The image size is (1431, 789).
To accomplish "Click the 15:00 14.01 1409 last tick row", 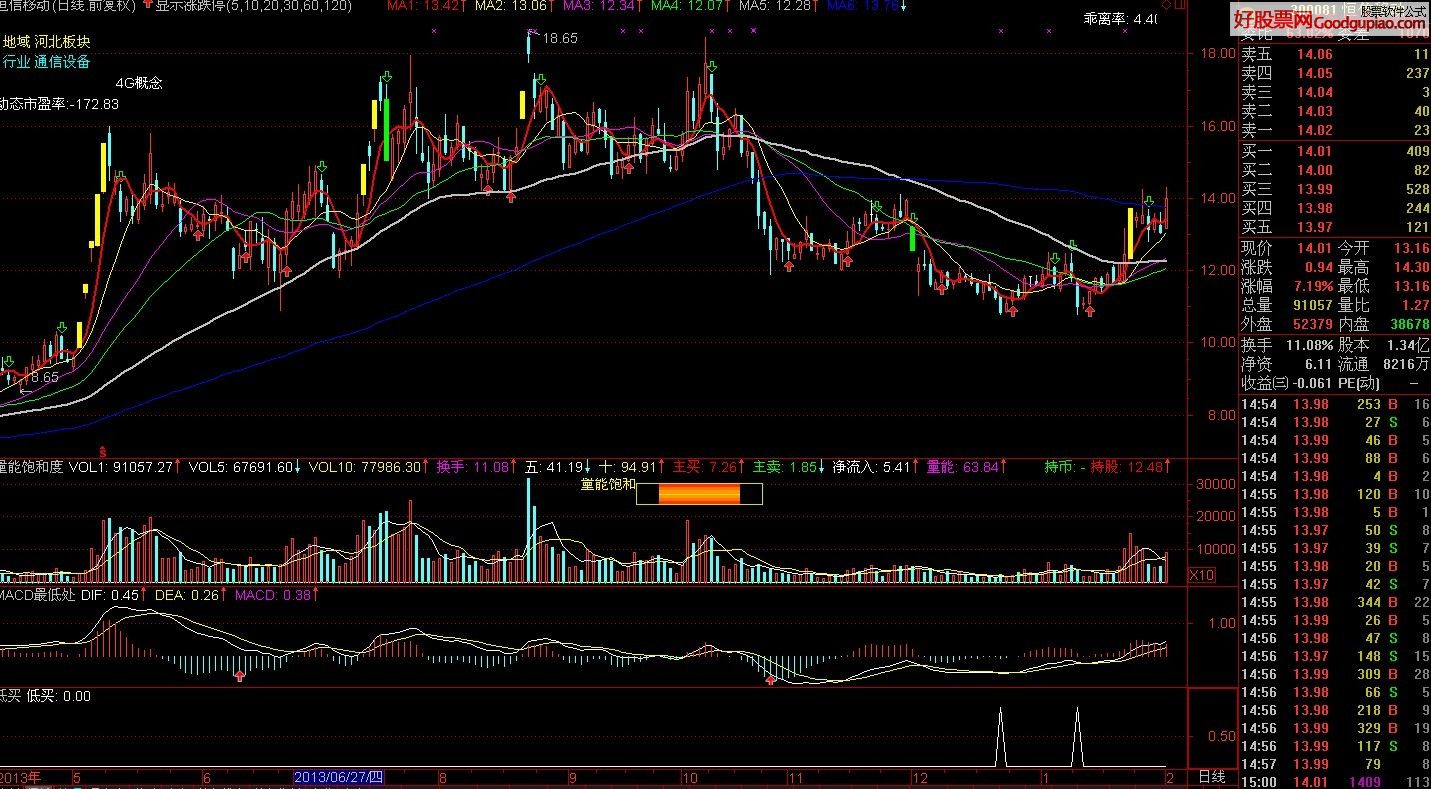I will pyautogui.click(x=1335, y=783).
